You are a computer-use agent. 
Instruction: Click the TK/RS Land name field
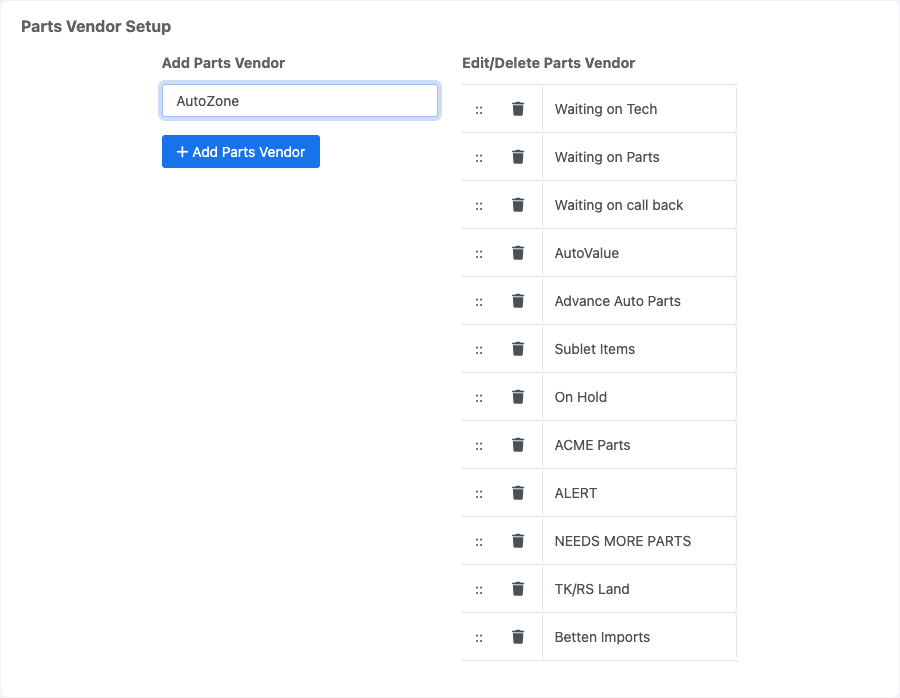[x=639, y=589]
